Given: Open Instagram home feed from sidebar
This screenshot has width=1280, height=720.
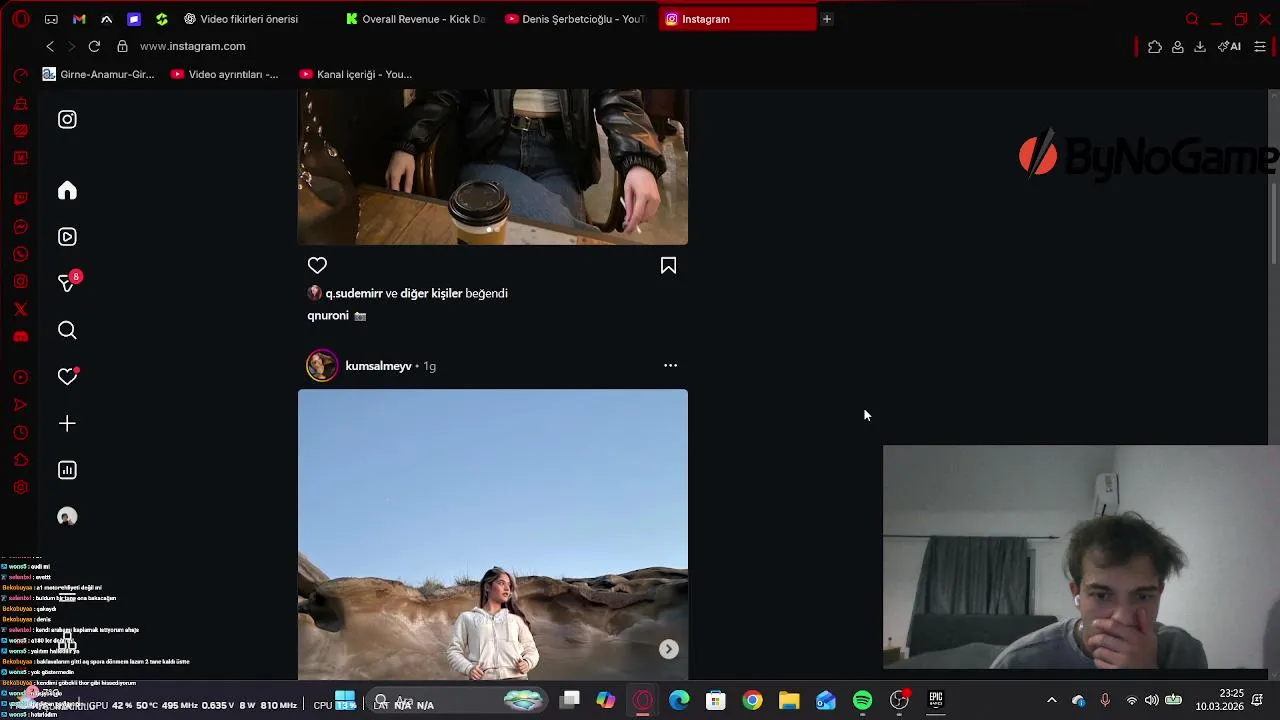Looking at the screenshot, I should [67, 191].
